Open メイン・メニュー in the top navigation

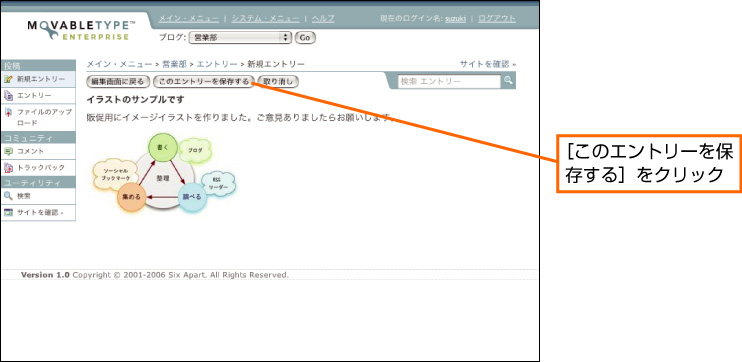(x=189, y=18)
